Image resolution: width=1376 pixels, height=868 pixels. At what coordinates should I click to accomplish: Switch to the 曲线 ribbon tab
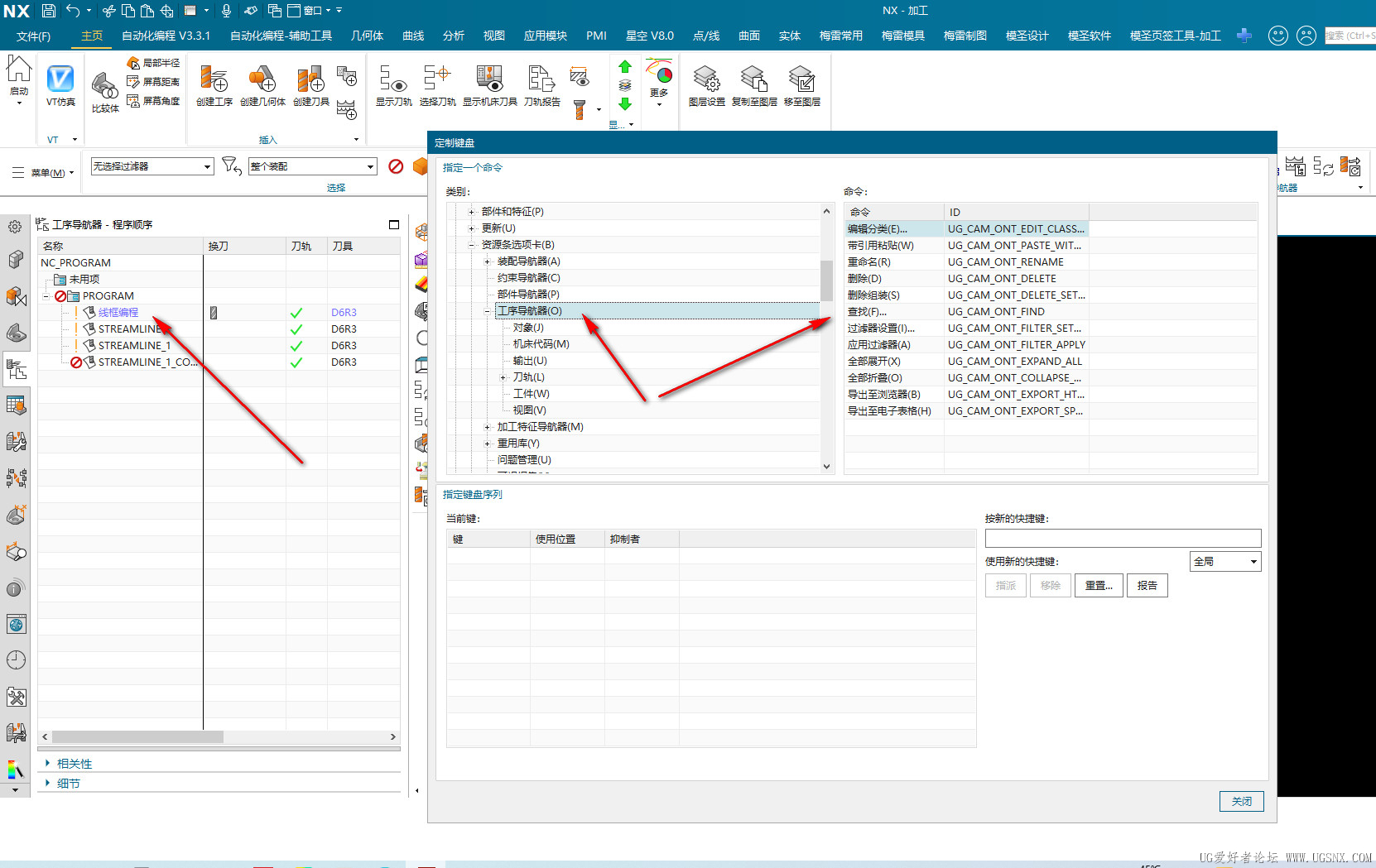(x=413, y=36)
